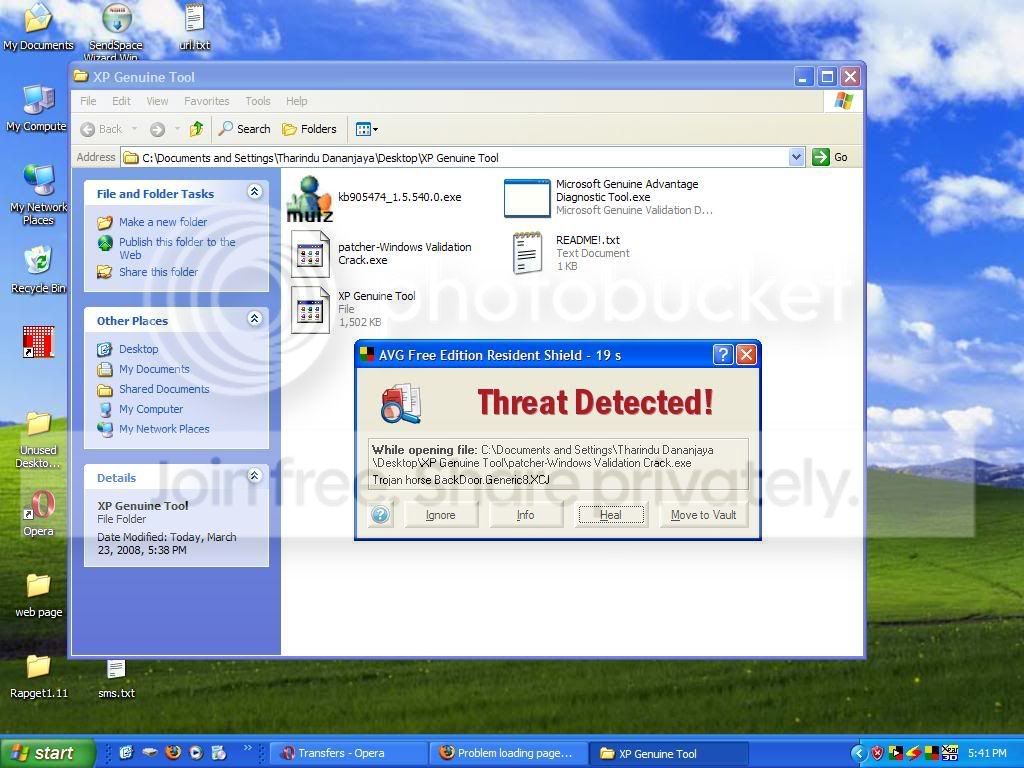The height and width of the screenshot is (768, 1024).
Task: Select Microsoft Genuine Advantage Diagnostic Tool.exe icon
Action: (x=527, y=197)
